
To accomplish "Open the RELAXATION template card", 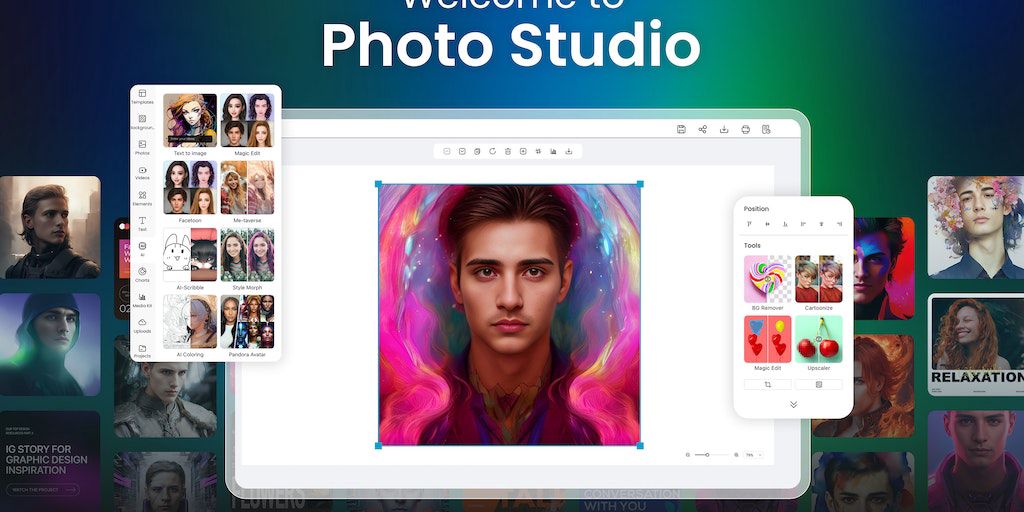I will click(x=976, y=344).
